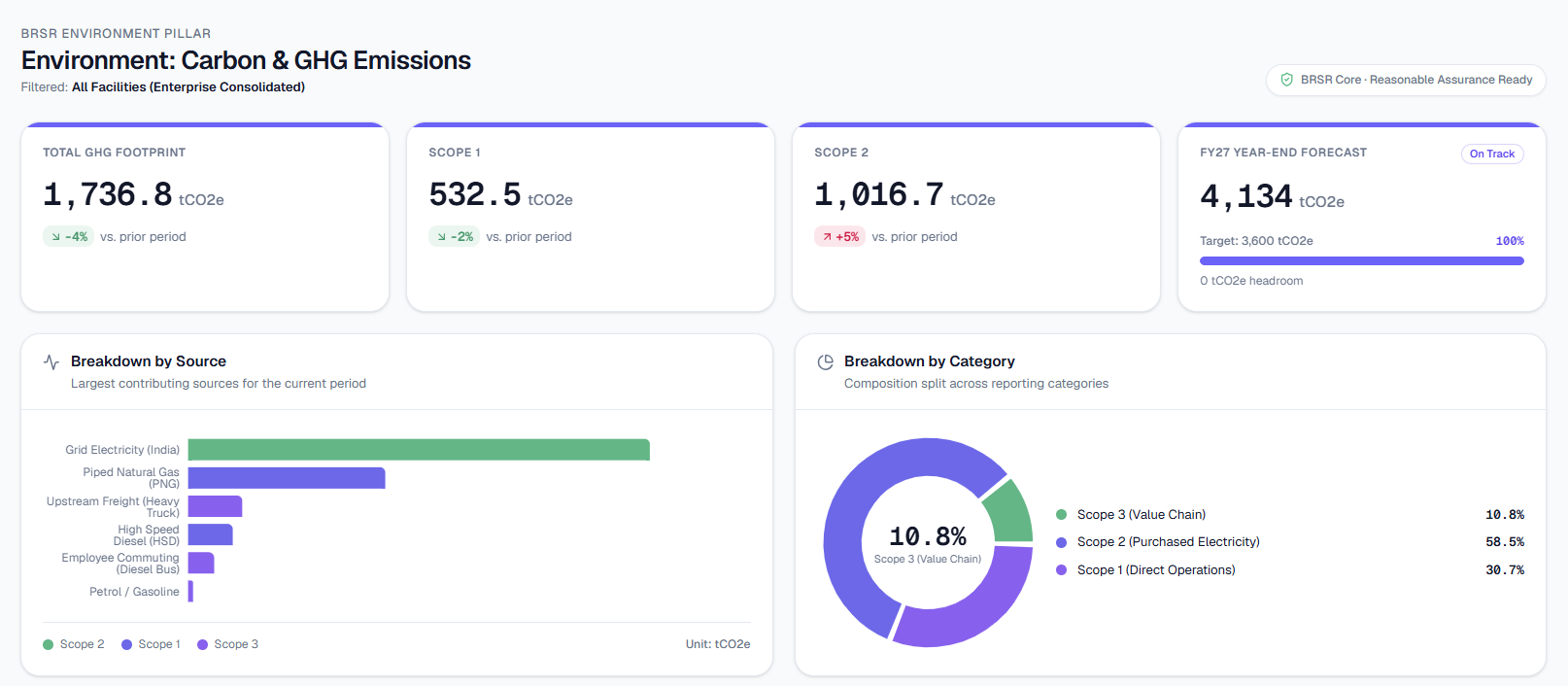The height and width of the screenshot is (686, 1568).
Task: Click the forecast value 4,134
Action: pos(1246,196)
